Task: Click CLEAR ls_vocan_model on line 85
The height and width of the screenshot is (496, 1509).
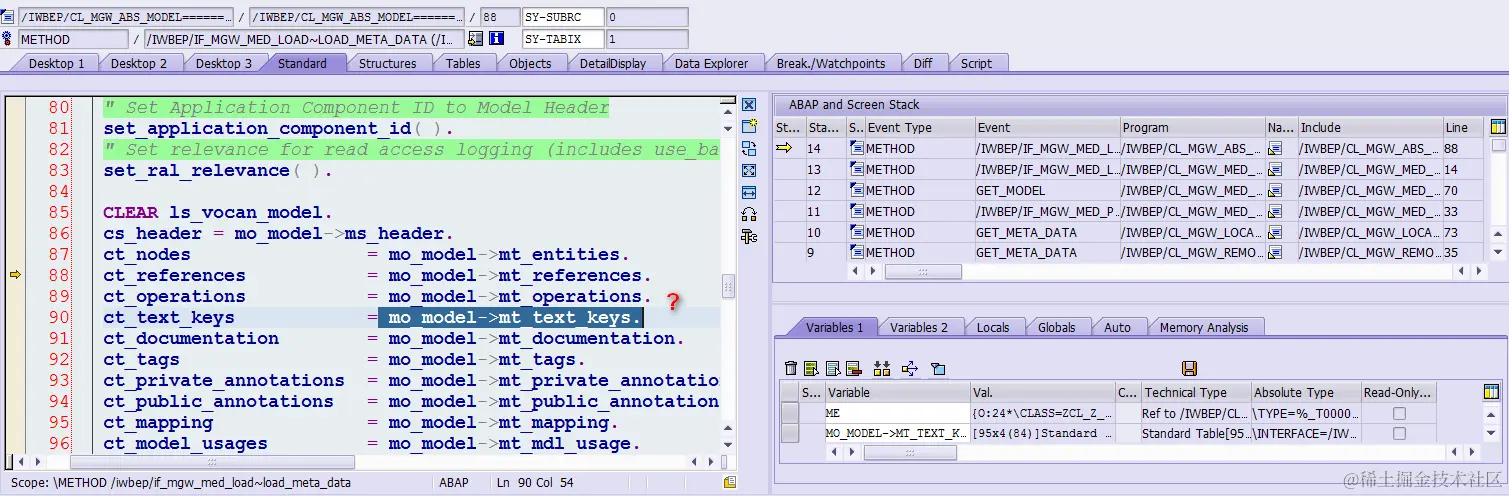Action: coord(217,212)
